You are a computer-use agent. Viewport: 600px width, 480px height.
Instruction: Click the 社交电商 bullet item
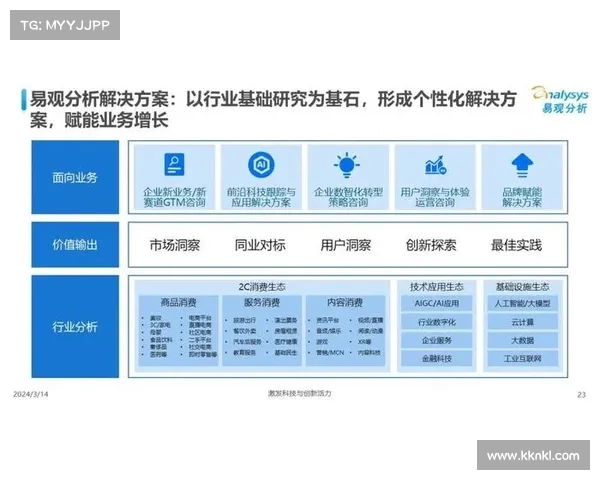[x=200, y=347]
